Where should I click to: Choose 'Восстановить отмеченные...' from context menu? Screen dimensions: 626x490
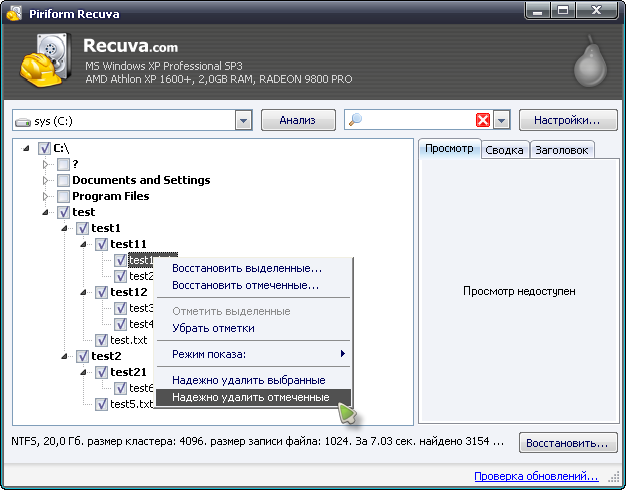[254, 286]
